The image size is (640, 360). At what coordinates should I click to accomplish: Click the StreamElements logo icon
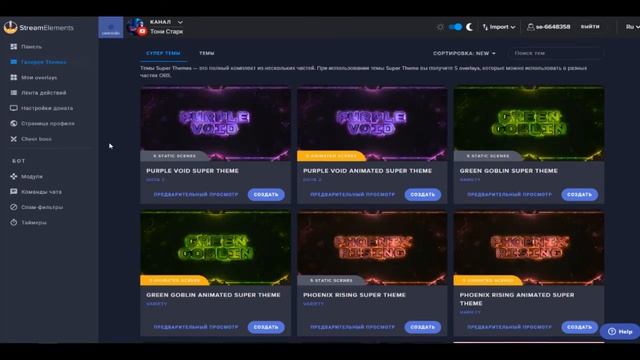(x=10, y=27)
